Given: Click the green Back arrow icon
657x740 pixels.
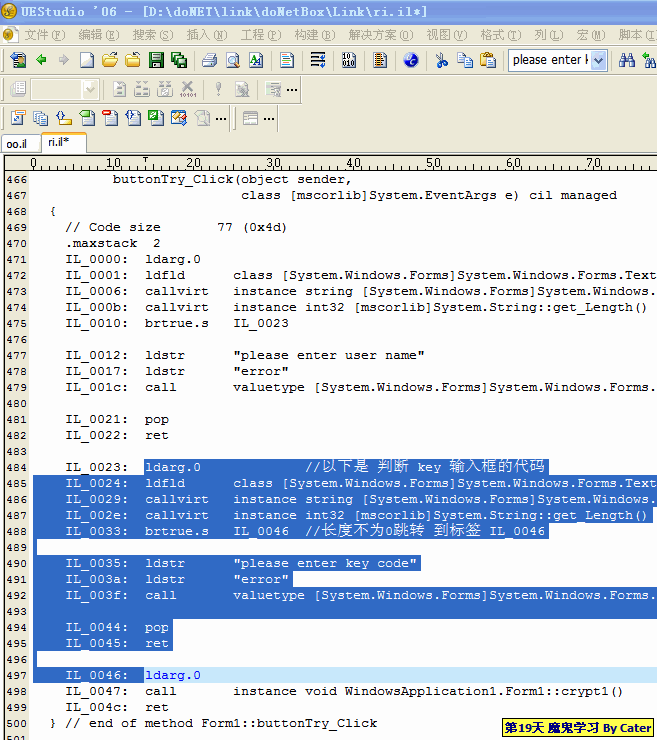Looking at the screenshot, I should 42,60.
